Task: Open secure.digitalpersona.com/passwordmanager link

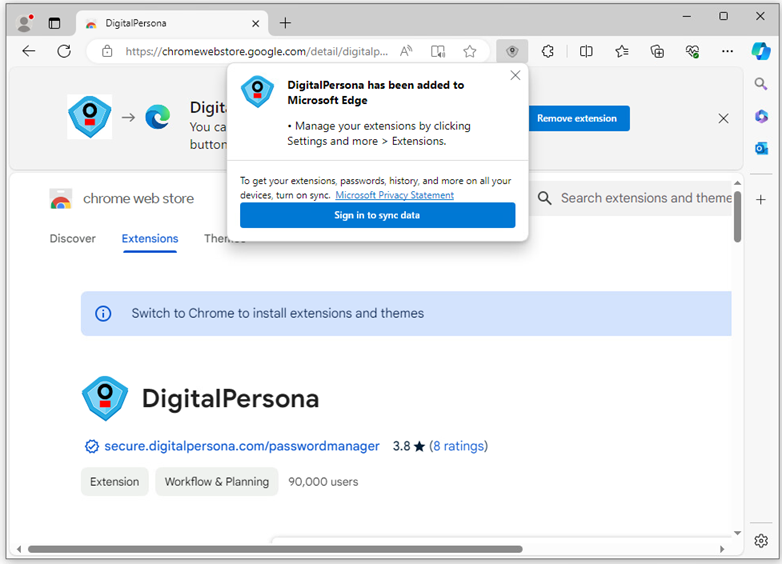Action: 242,446
